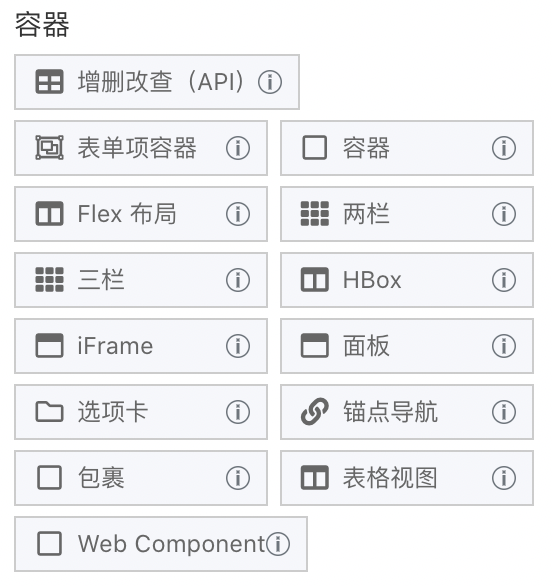Select the 增删改查 (API) component
Image resolution: width=552 pixels, height=586 pixels.
[157, 82]
